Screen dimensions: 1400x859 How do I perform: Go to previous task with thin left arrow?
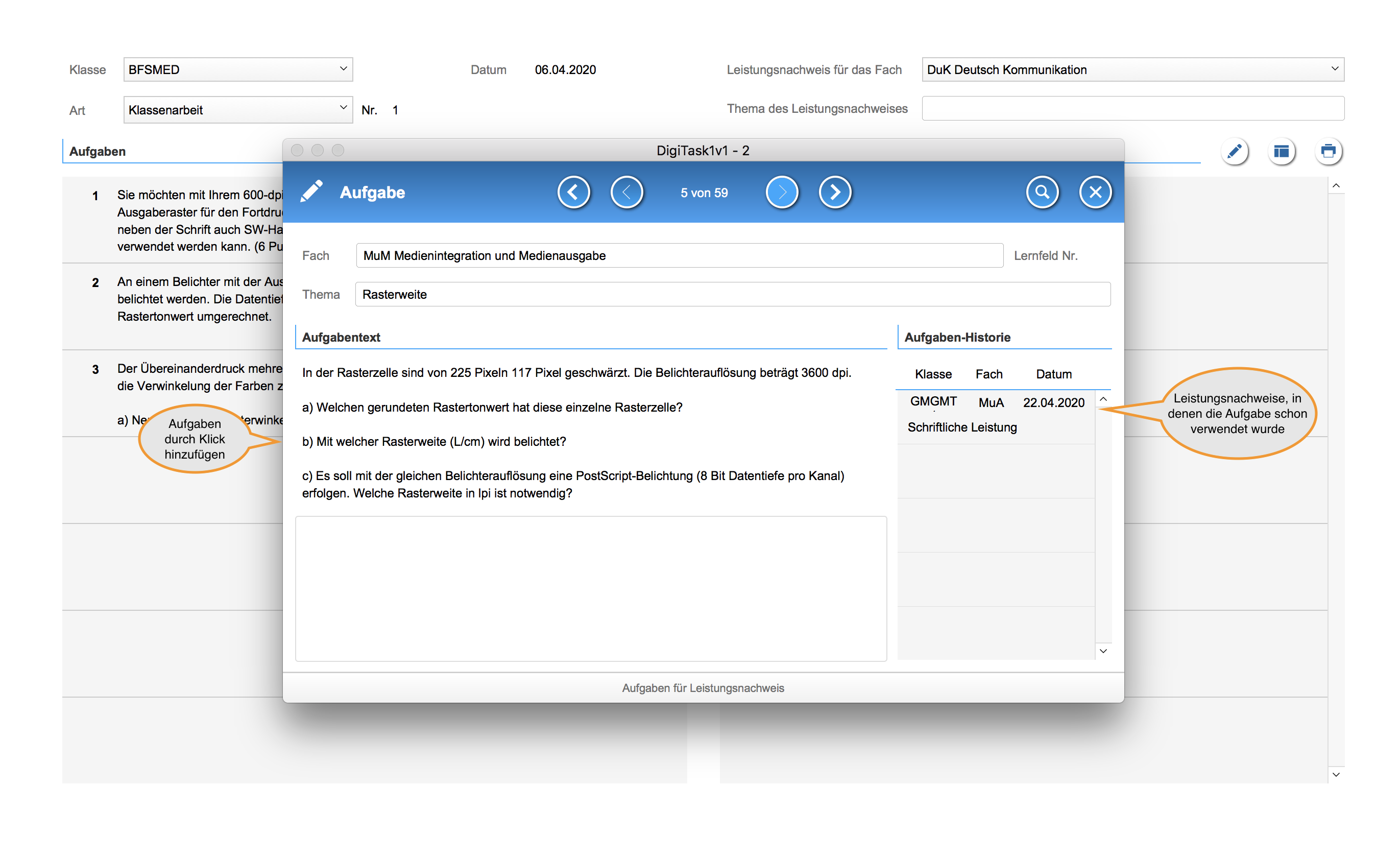click(x=626, y=193)
